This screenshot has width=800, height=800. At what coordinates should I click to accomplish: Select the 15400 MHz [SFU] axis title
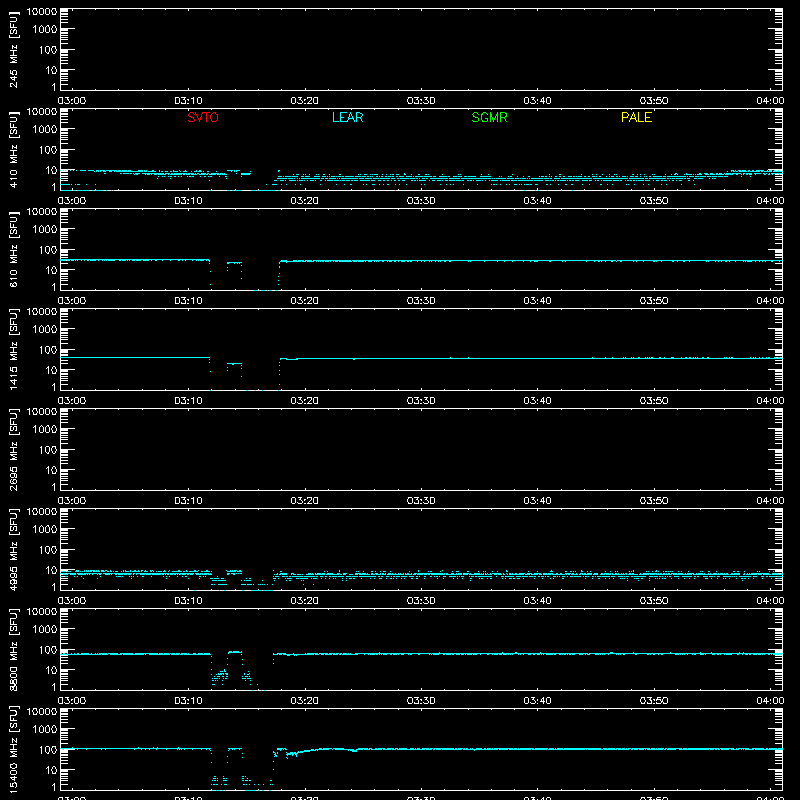click(13, 749)
